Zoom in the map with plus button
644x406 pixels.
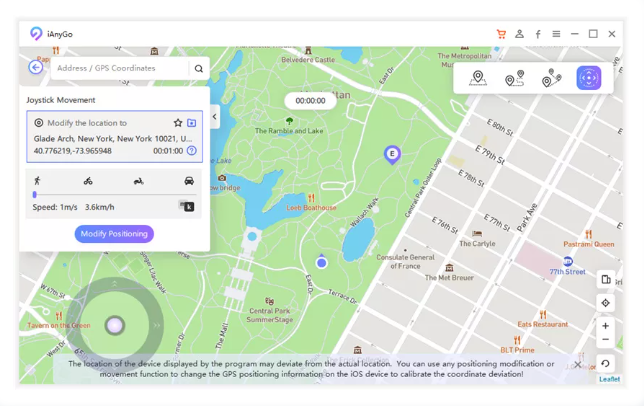pos(605,326)
